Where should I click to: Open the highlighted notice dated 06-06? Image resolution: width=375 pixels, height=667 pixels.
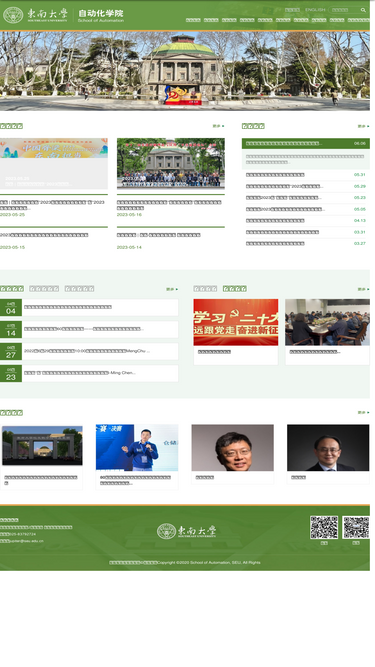pyautogui.click(x=306, y=143)
